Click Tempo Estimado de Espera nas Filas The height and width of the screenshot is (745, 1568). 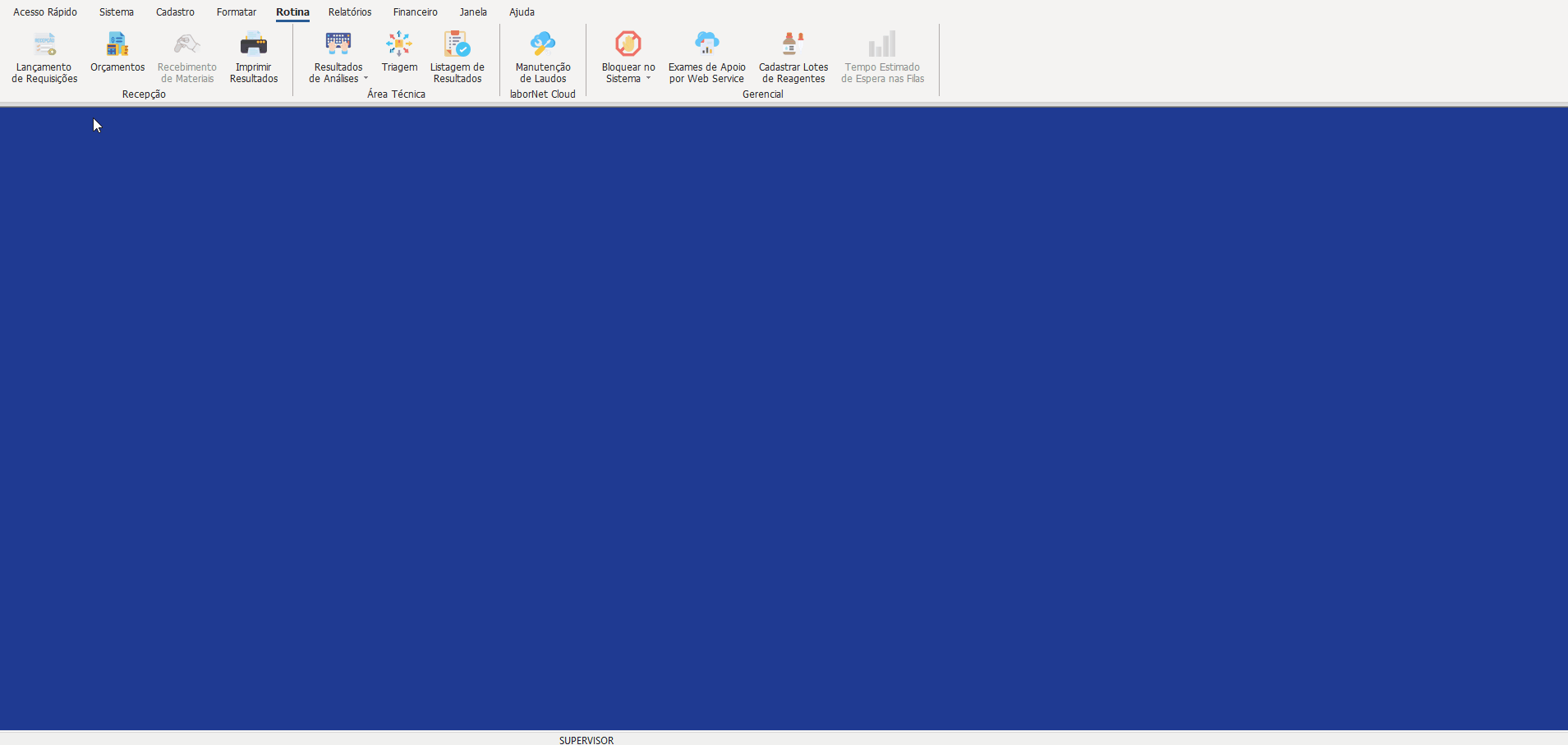(x=882, y=44)
